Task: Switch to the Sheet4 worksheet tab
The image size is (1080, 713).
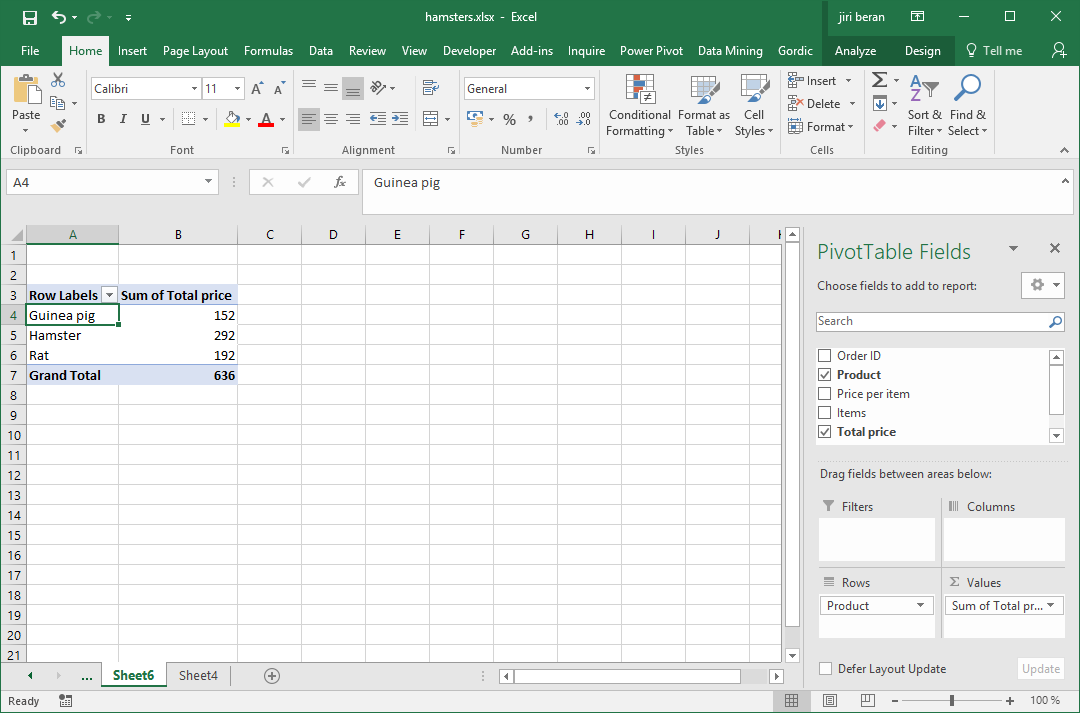Action: point(198,676)
